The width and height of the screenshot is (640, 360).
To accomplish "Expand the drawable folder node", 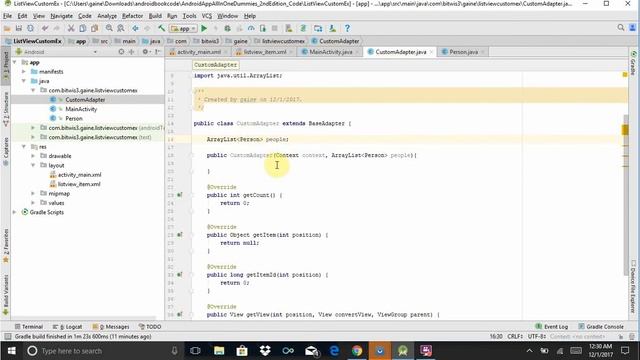I will pyautogui.click(x=33, y=156).
